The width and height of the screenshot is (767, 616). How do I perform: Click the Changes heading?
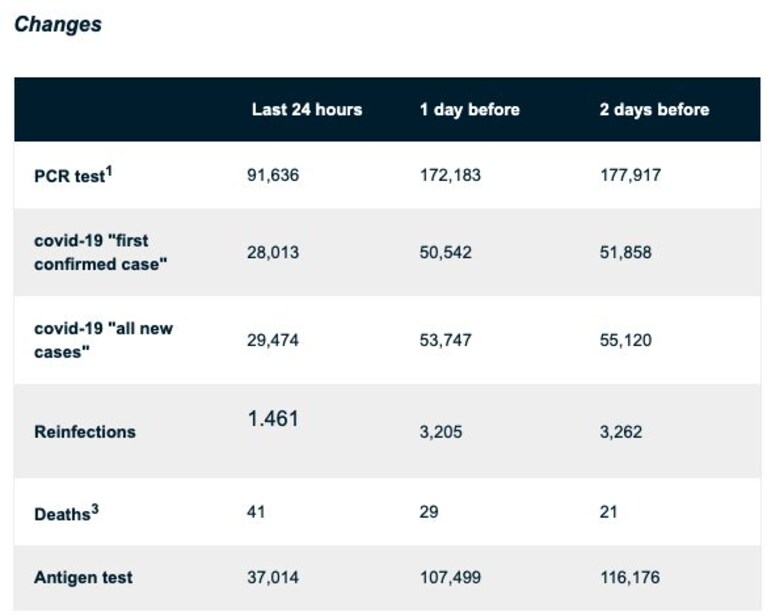(x=58, y=24)
